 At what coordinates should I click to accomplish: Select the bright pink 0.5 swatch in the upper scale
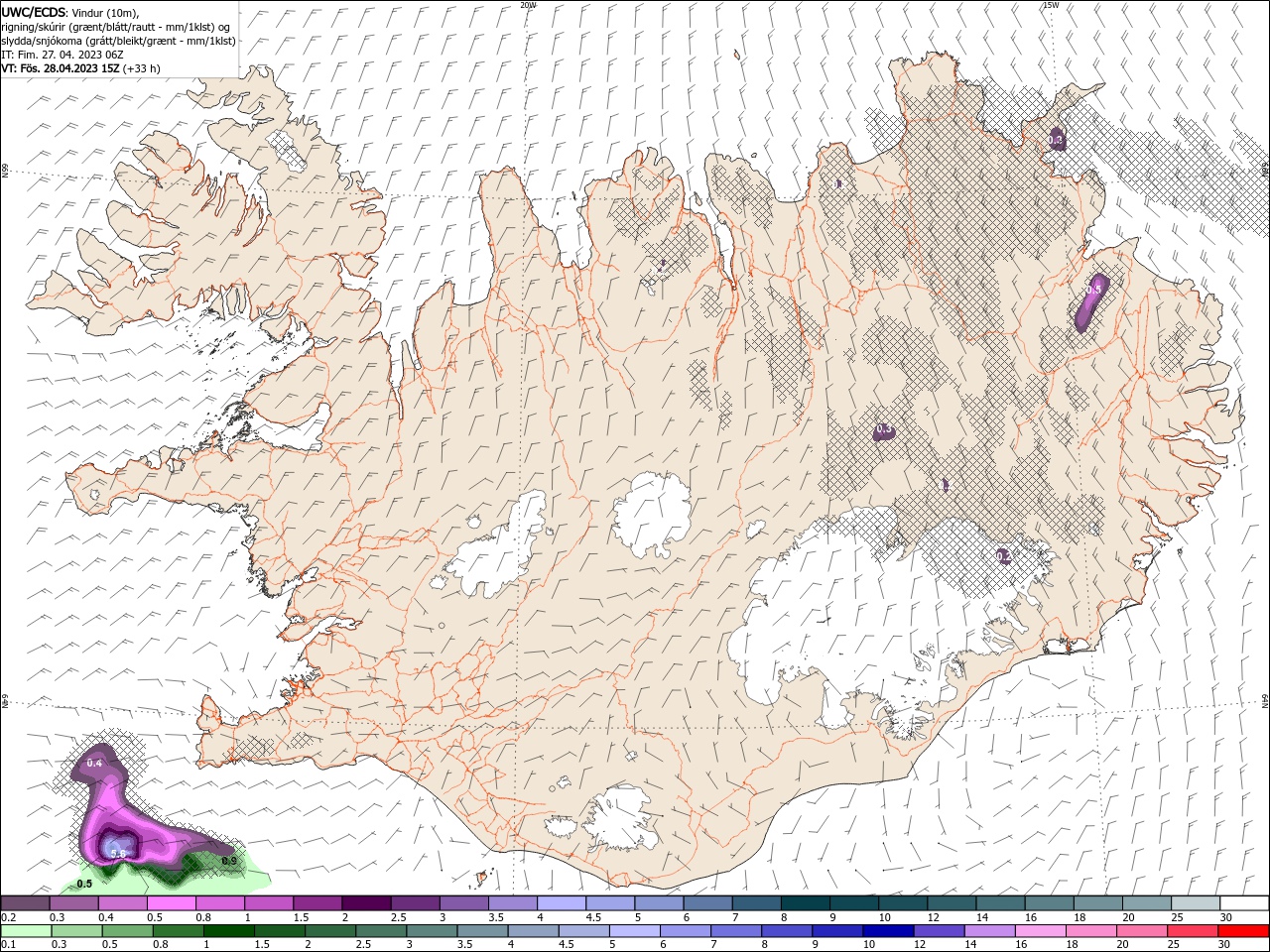point(171,903)
